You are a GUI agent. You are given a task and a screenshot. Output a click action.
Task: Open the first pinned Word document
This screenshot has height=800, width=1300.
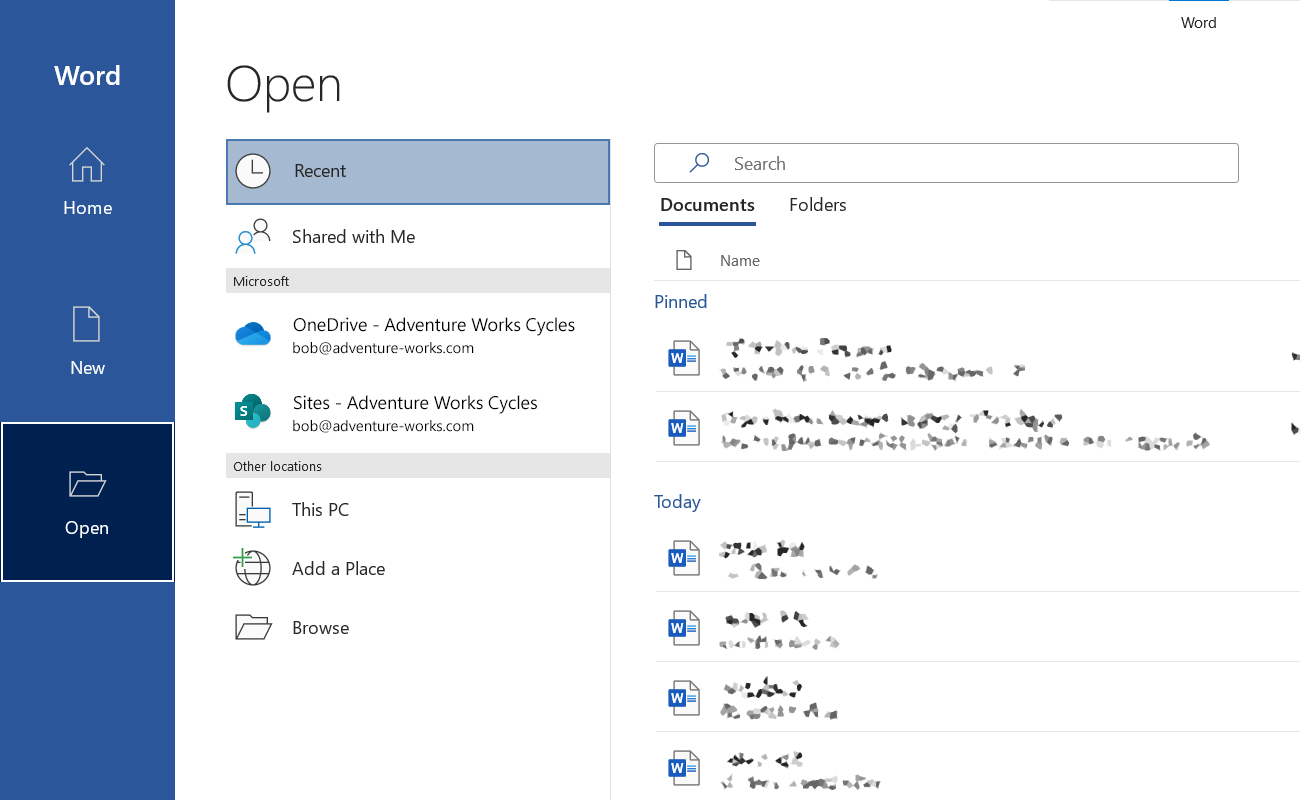tap(977, 357)
